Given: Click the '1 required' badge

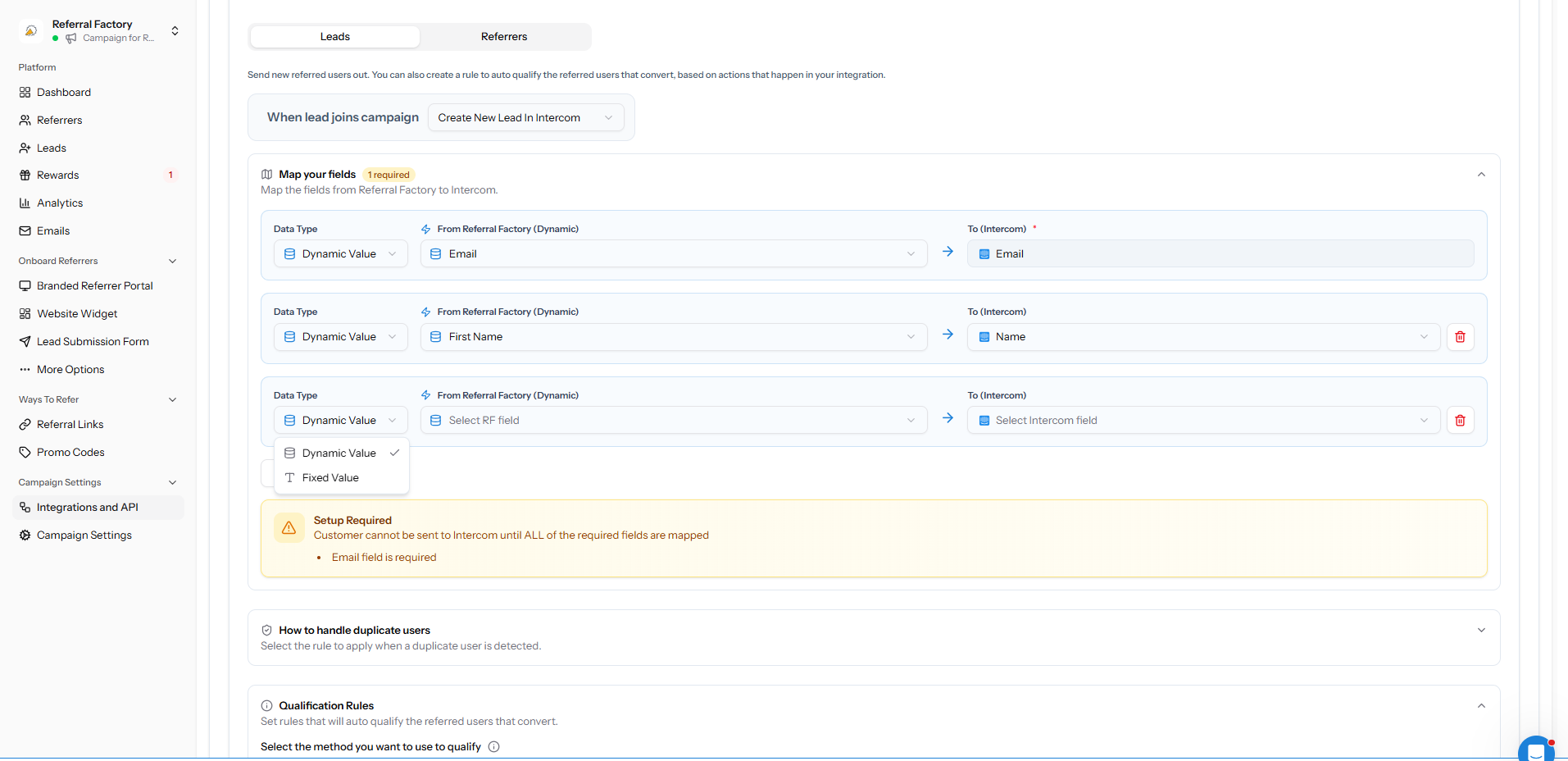Looking at the screenshot, I should [x=389, y=175].
